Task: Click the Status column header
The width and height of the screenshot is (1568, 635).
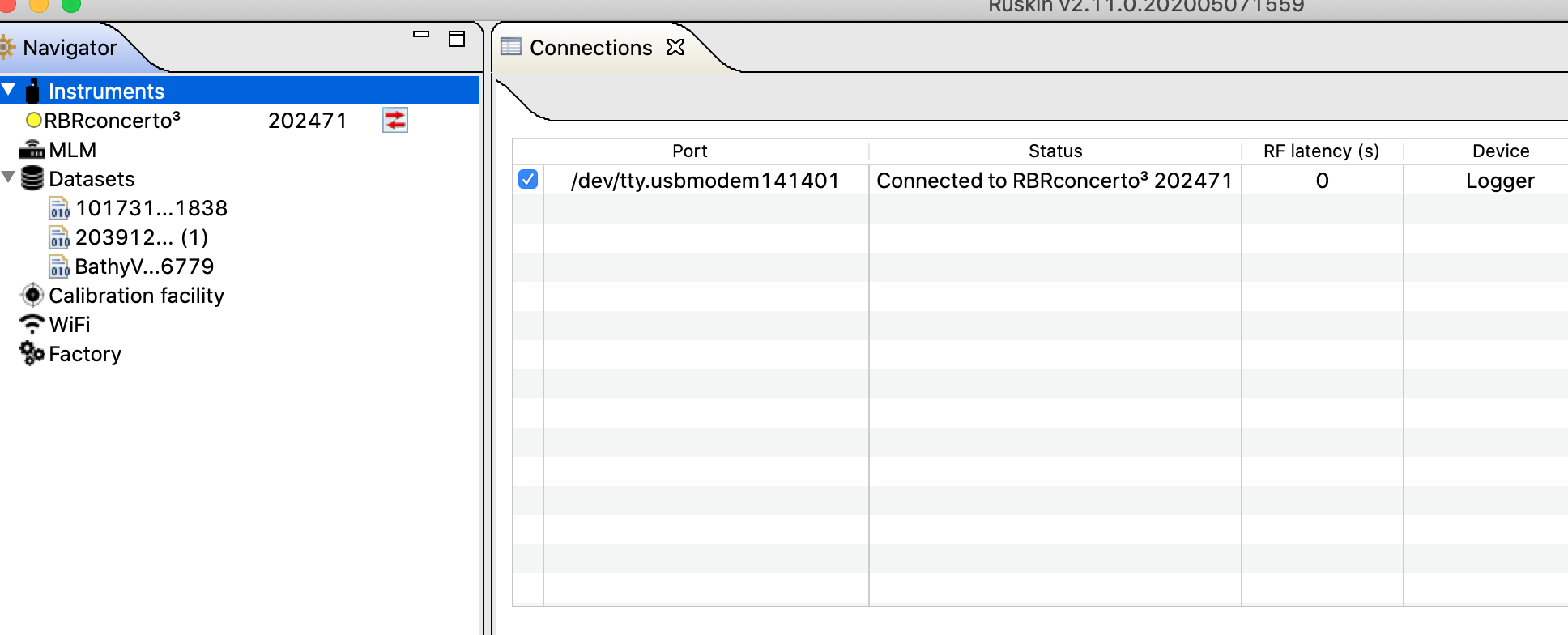Action: coord(1055,151)
